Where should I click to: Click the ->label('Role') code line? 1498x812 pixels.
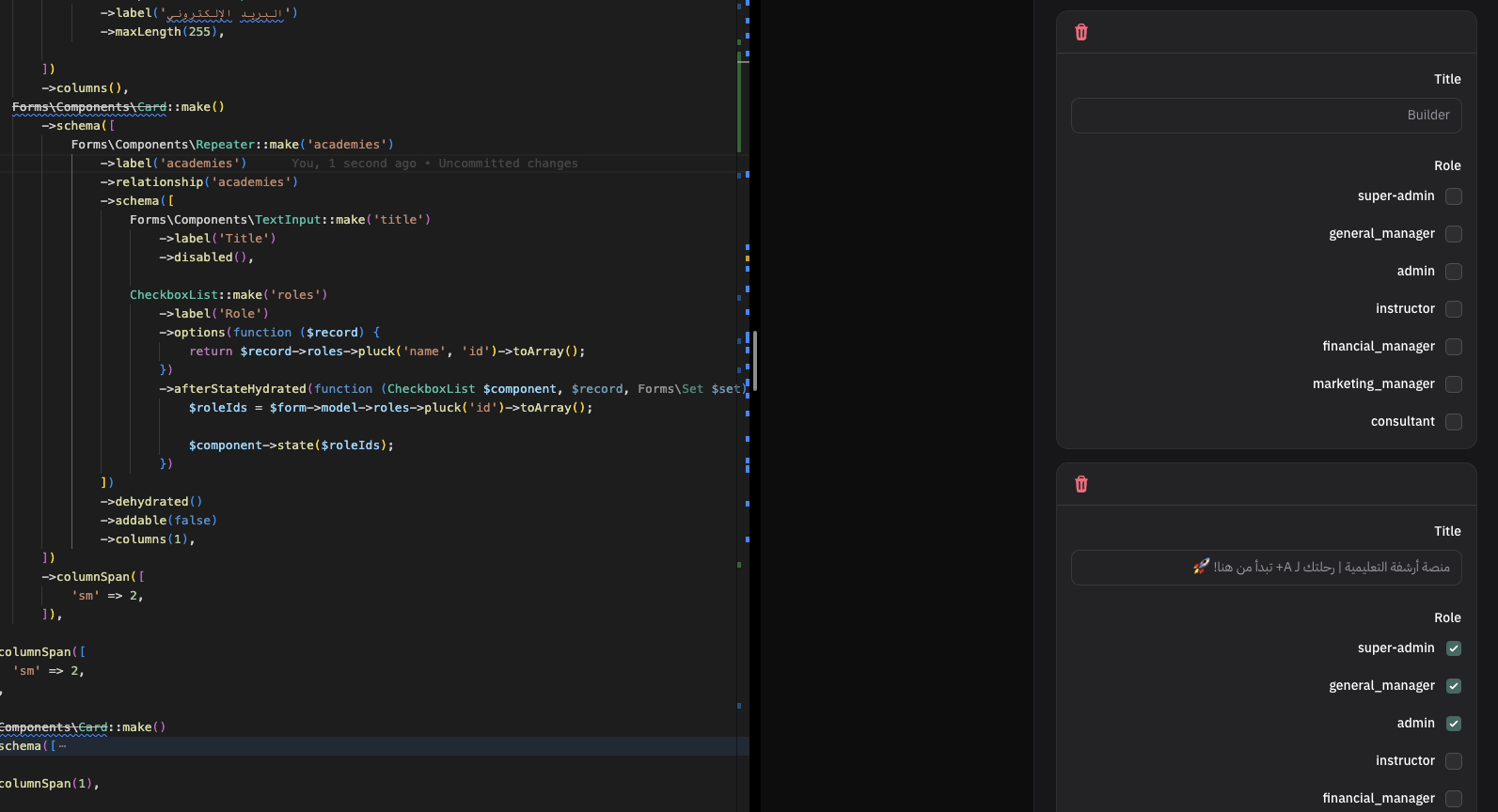pyautogui.click(x=214, y=314)
